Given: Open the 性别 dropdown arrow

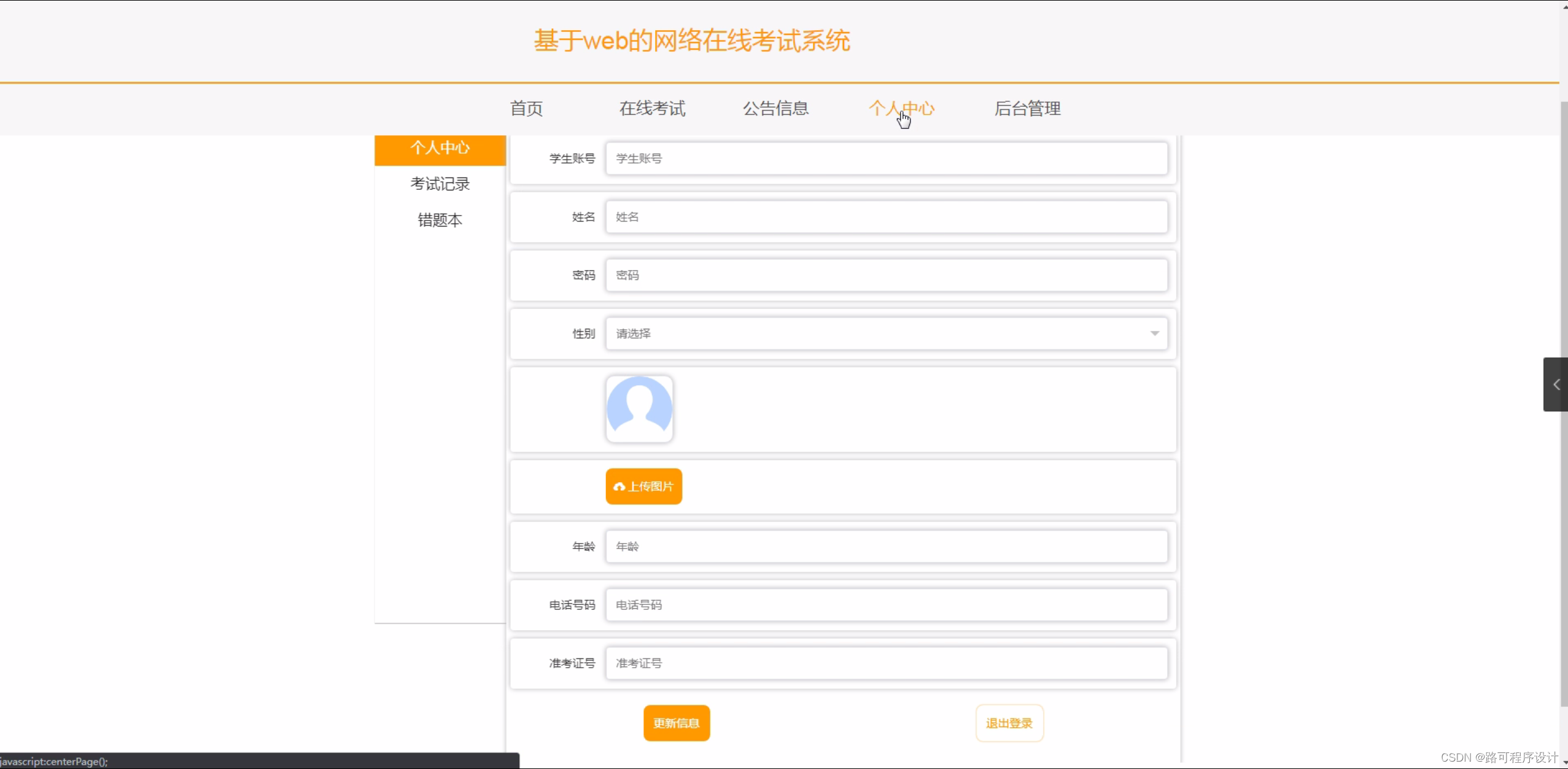Looking at the screenshot, I should 1154,334.
